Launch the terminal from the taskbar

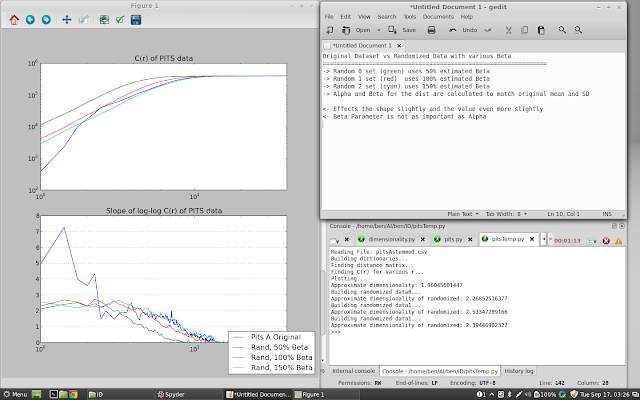click(53, 394)
